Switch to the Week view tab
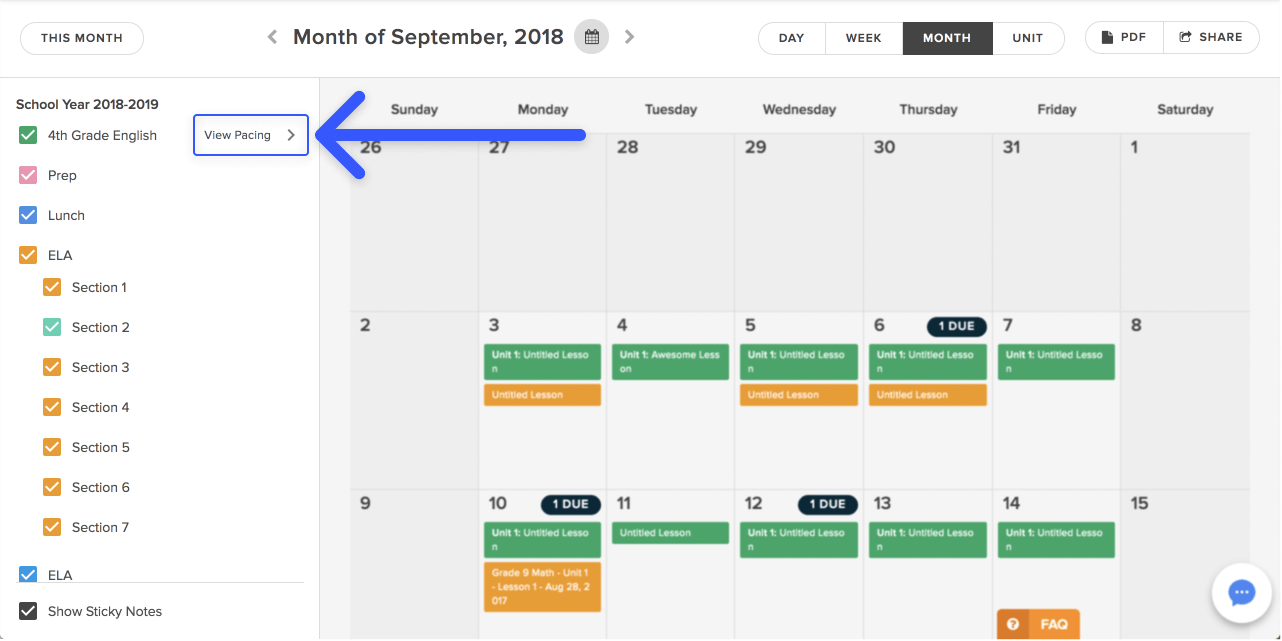Screen dimensions: 1282x641 (863, 38)
